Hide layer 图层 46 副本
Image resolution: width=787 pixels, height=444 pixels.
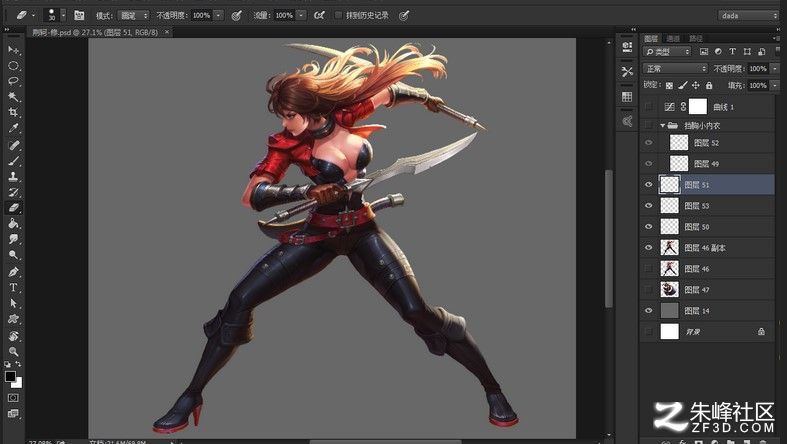648,247
